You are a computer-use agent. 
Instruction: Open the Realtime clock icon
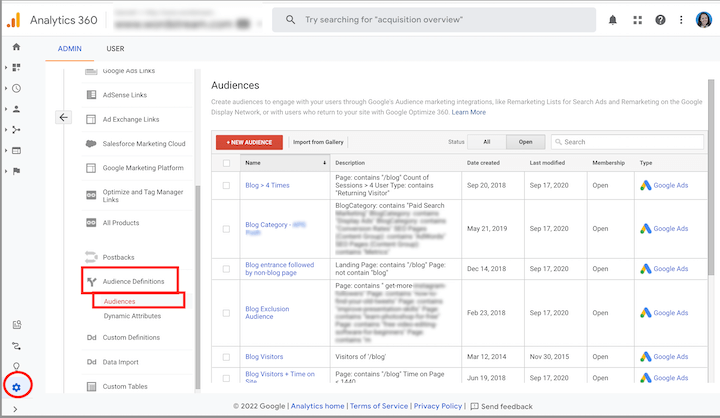(x=17, y=88)
